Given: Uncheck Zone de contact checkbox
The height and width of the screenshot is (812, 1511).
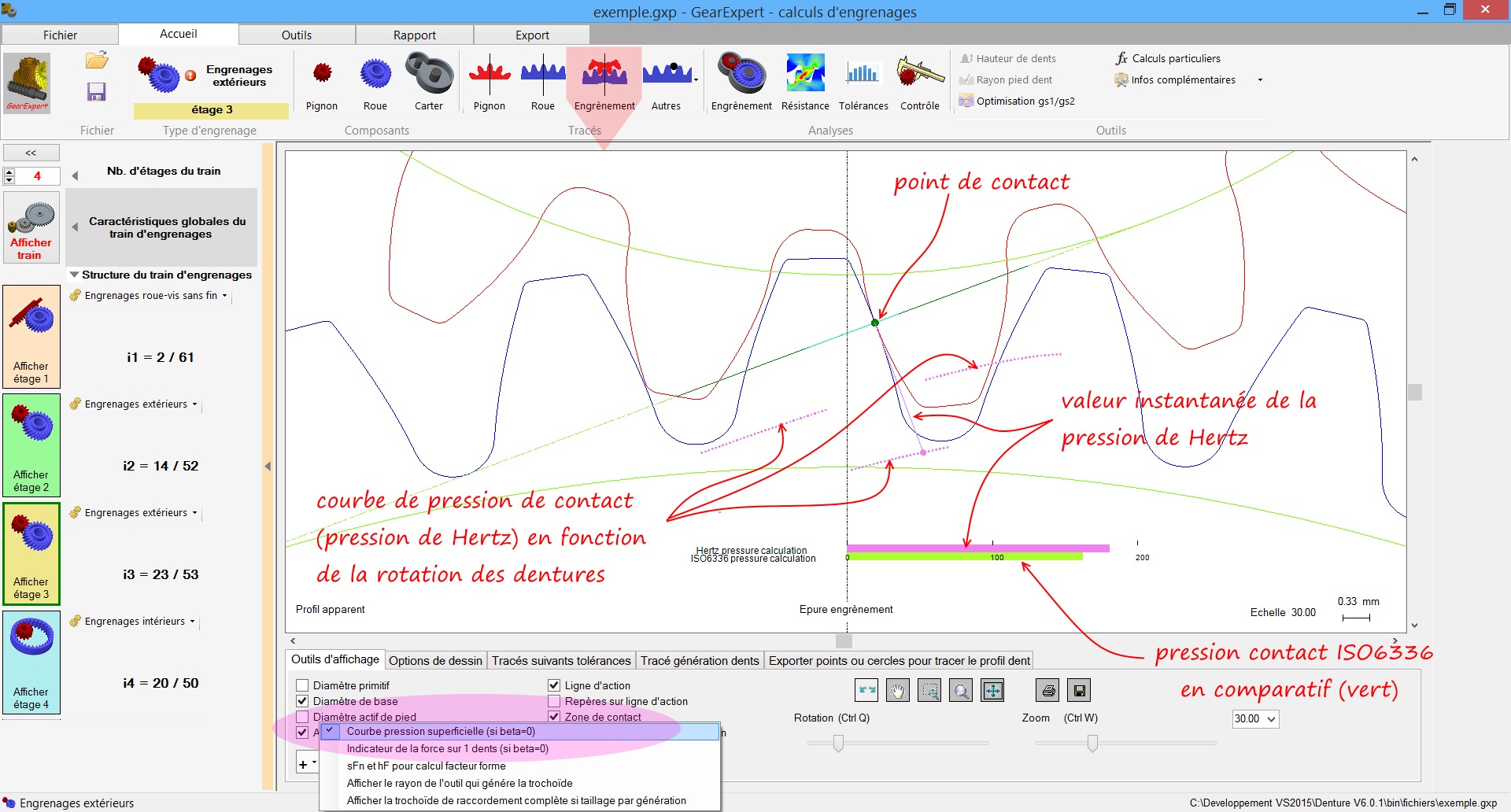Looking at the screenshot, I should click(554, 717).
